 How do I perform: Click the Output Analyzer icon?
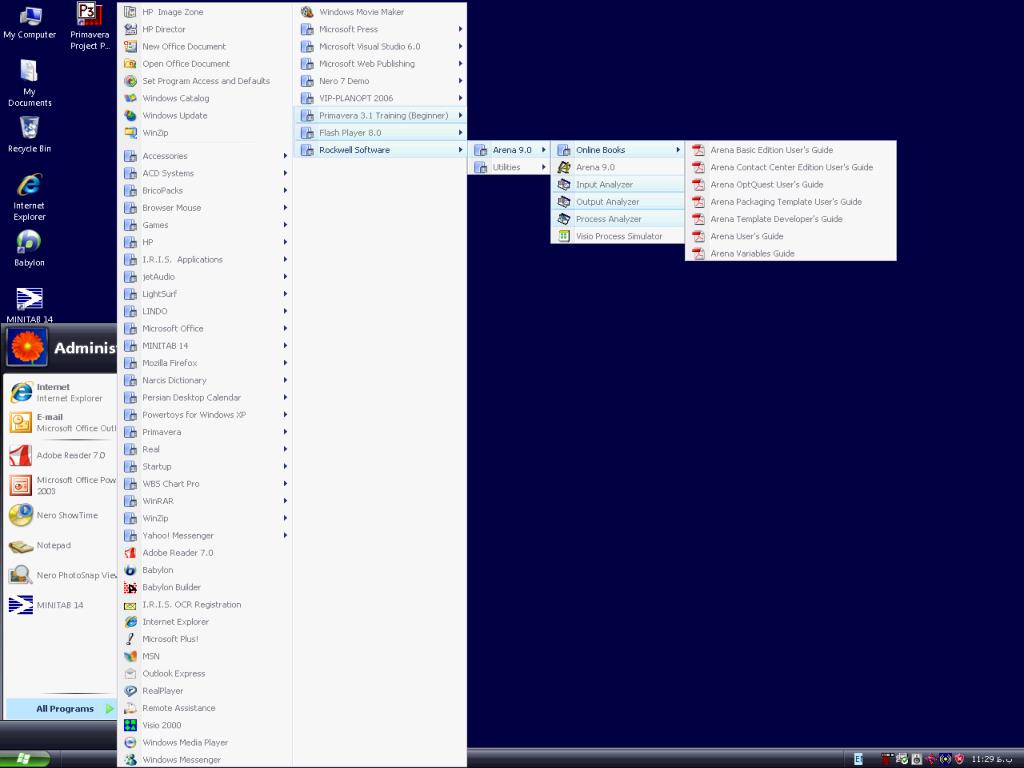pyautogui.click(x=564, y=202)
